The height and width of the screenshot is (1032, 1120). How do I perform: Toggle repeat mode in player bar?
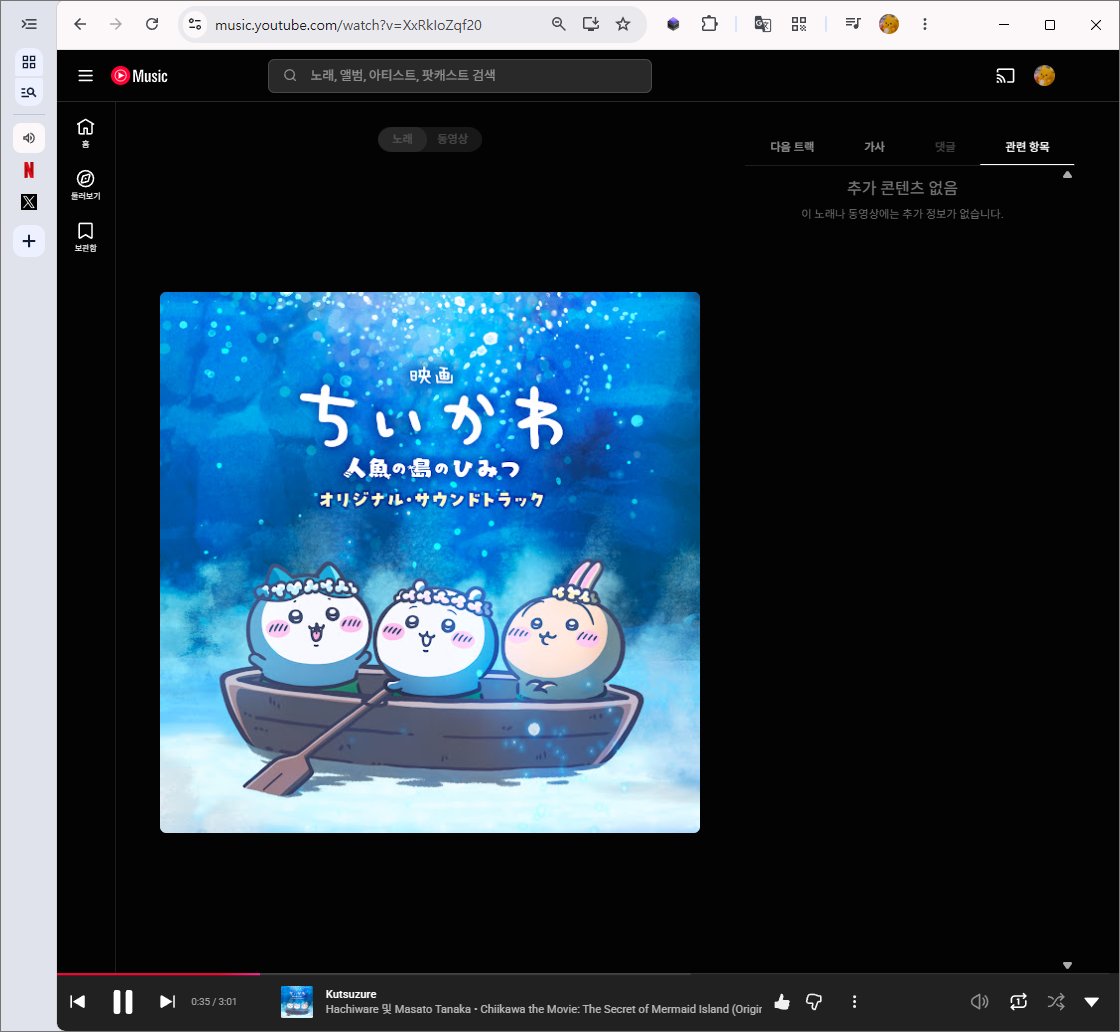click(1018, 1001)
